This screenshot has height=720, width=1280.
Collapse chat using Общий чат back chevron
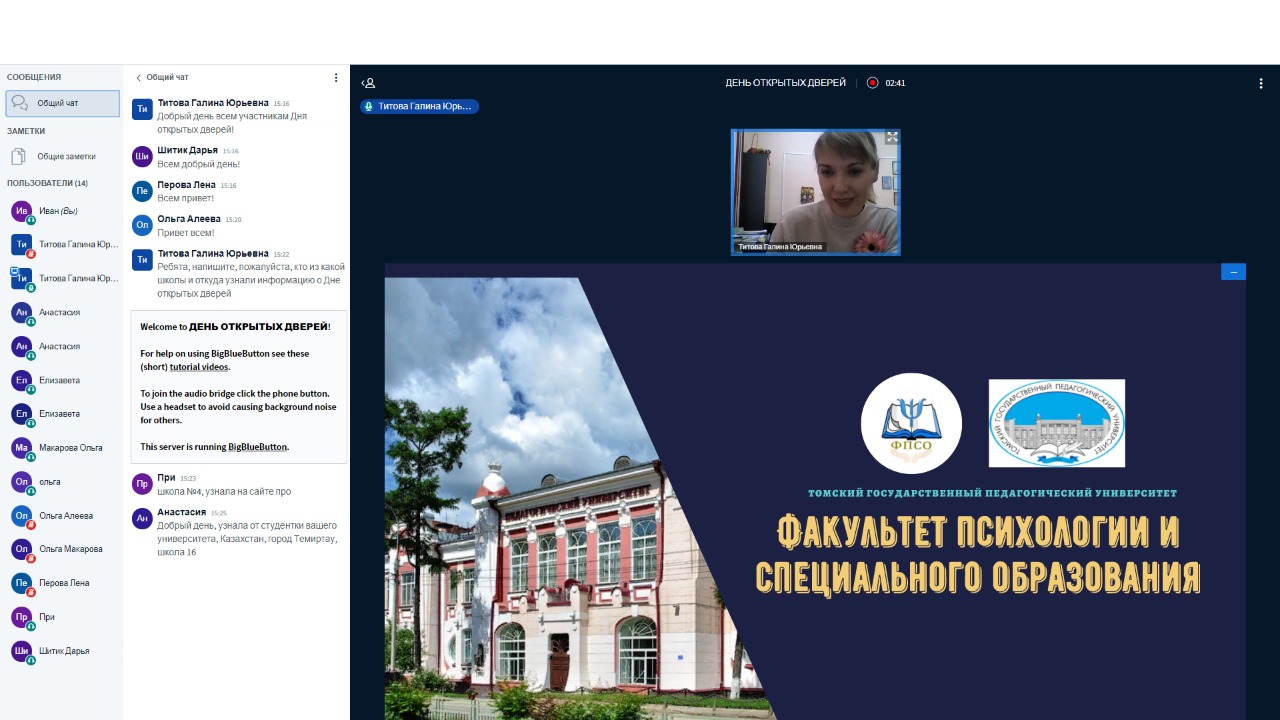coord(139,77)
